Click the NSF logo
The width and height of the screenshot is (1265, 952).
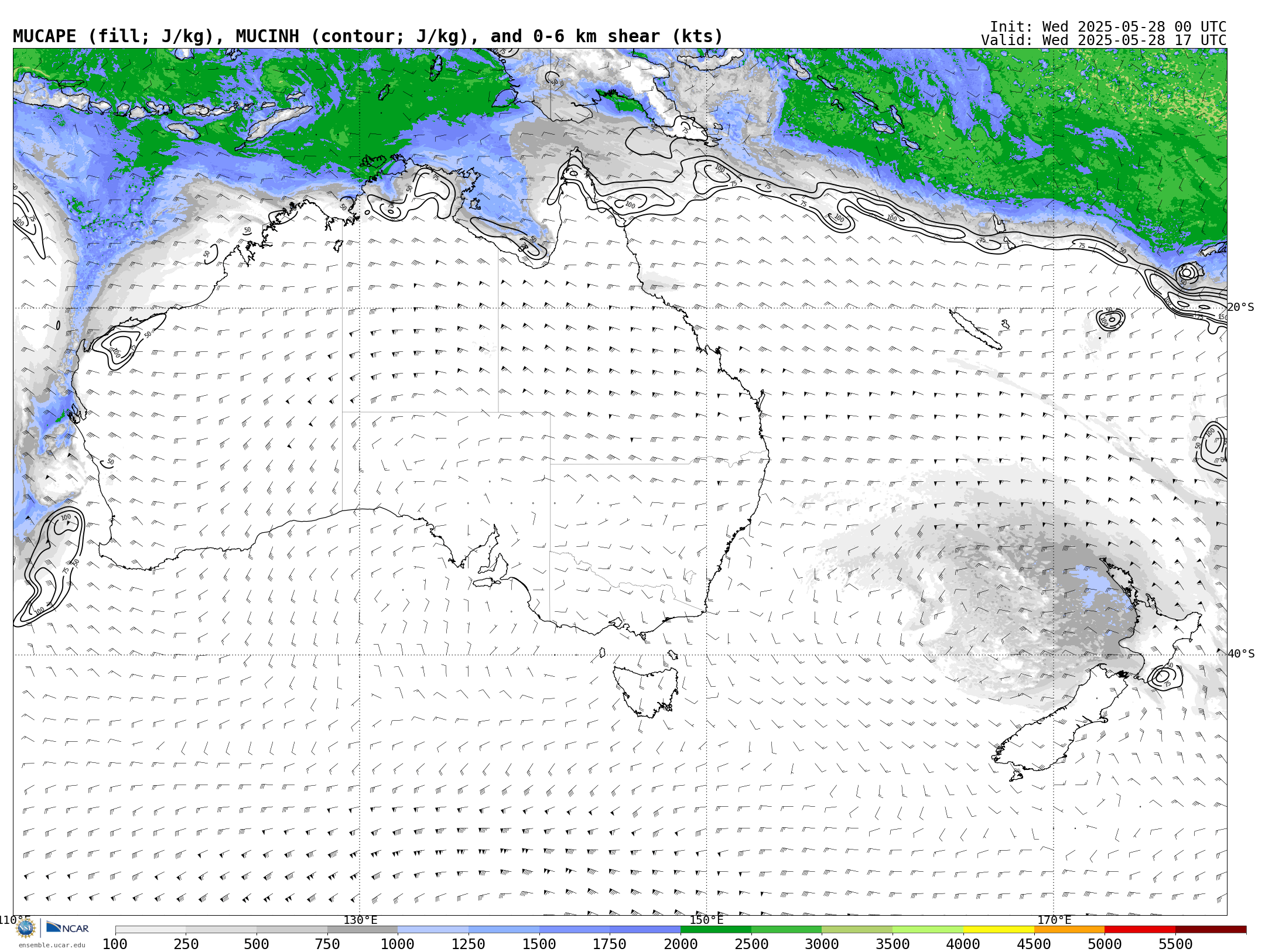click(x=26, y=927)
